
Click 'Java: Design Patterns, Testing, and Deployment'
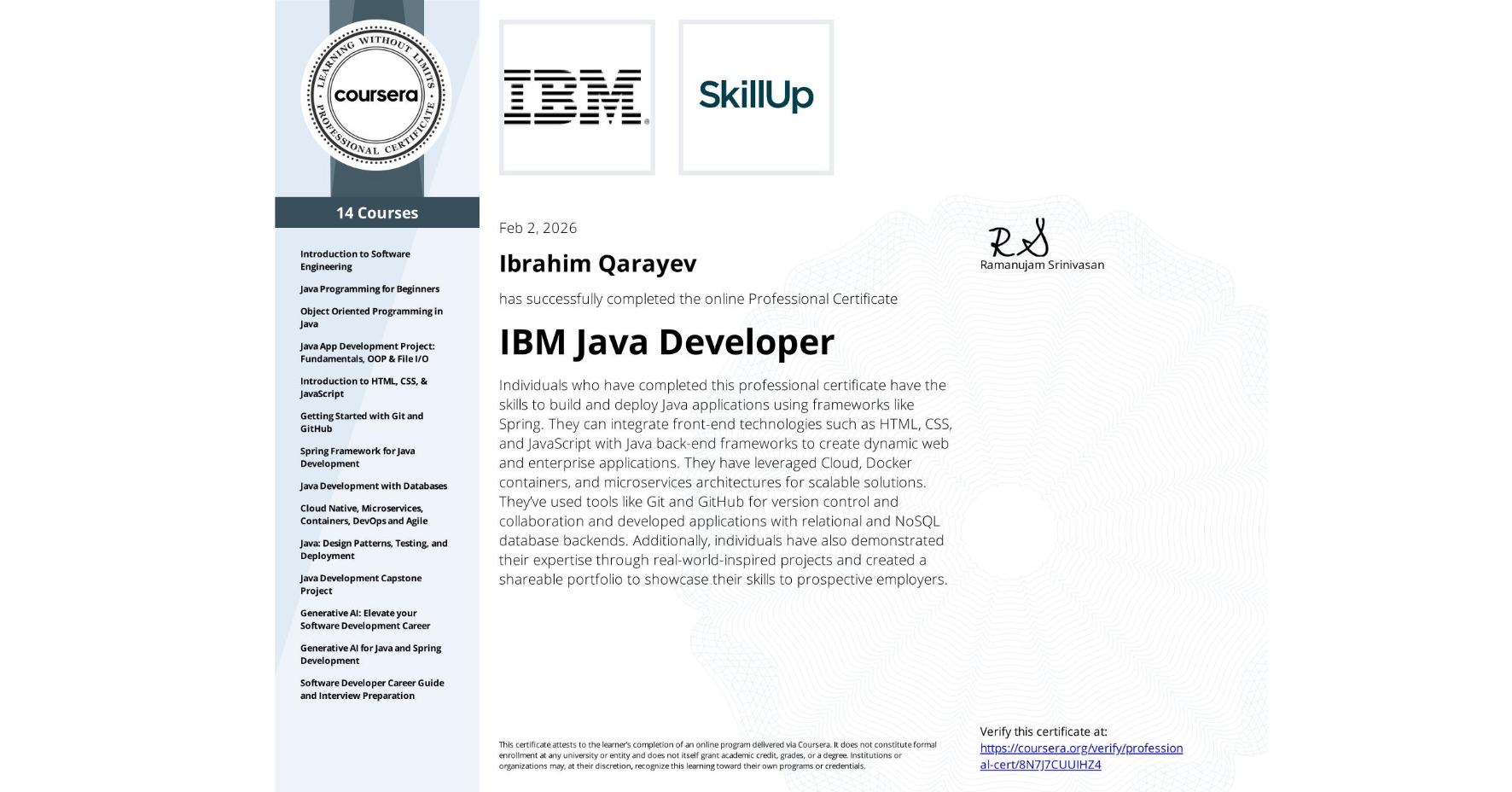click(x=374, y=550)
